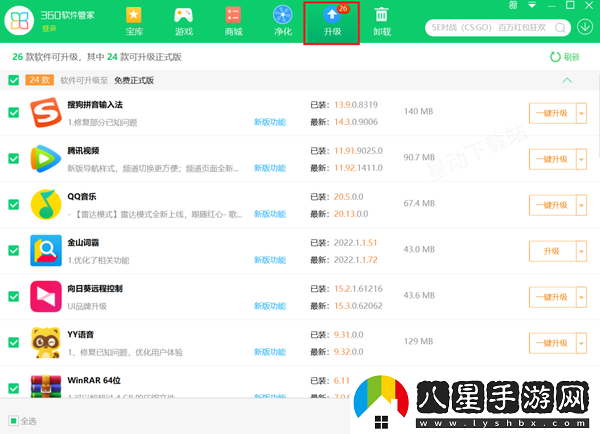Uncheck 搜狗拼音输入法 checkbox
Viewport: 600px width, 434px height.
pos(13,113)
